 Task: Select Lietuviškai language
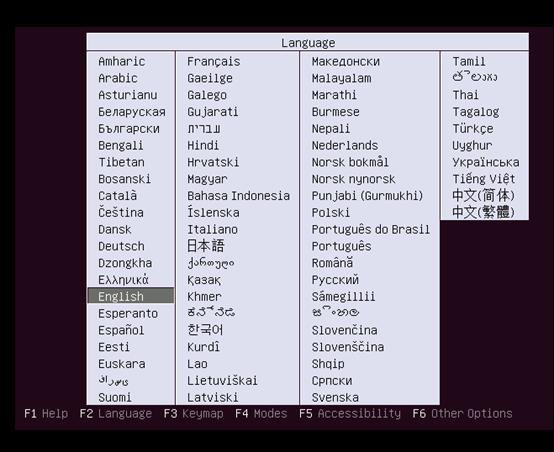222,380
